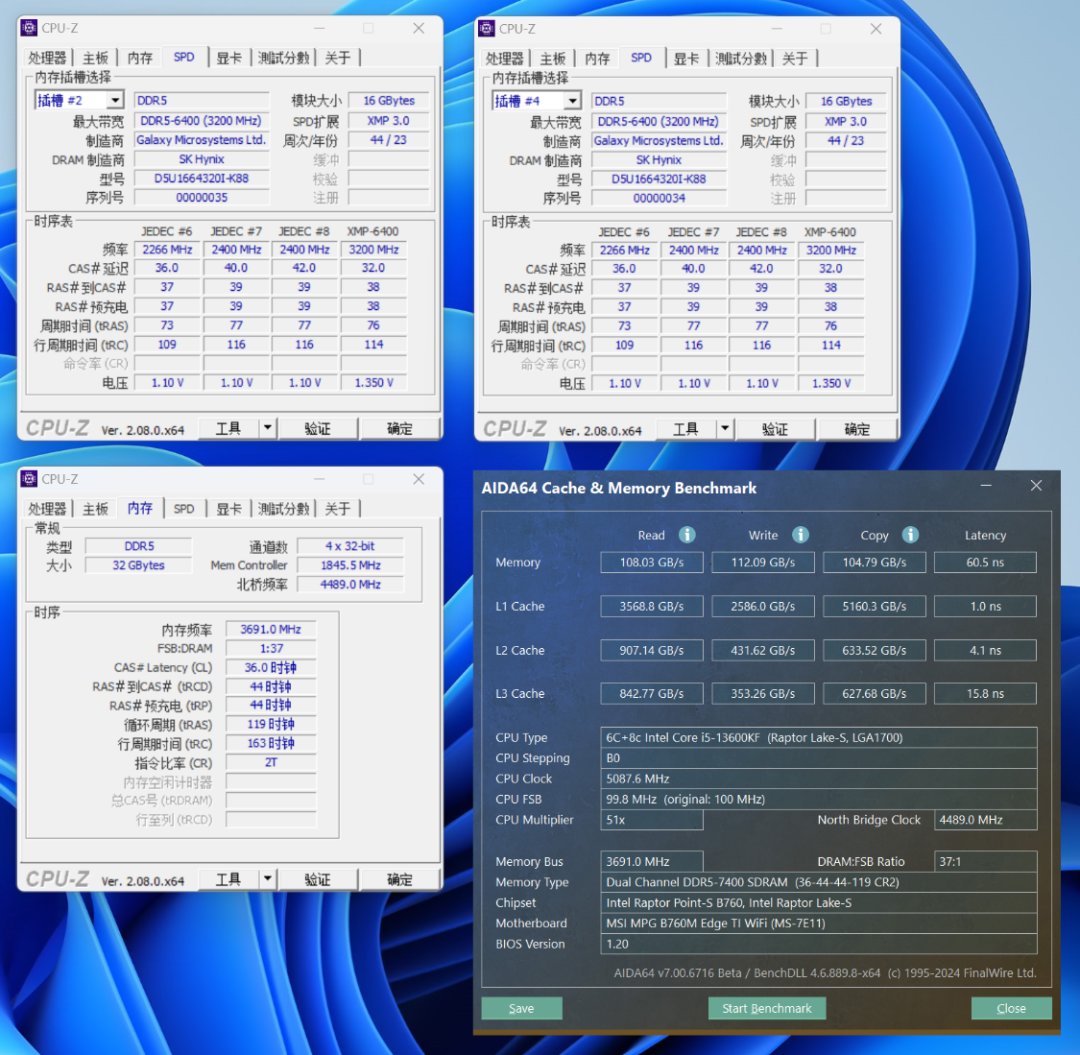
Task: Click CPU Type field i5-13600KF
Action: pos(819,738)
